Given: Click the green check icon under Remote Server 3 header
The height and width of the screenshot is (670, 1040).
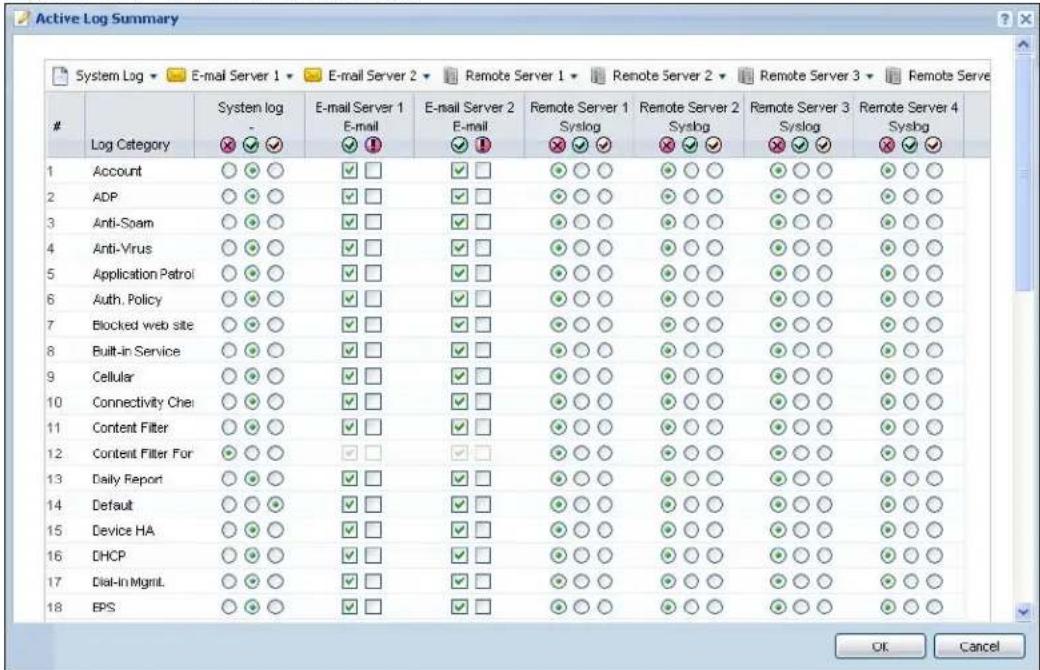Looking at the screenshot, I should tap(800, 145).
